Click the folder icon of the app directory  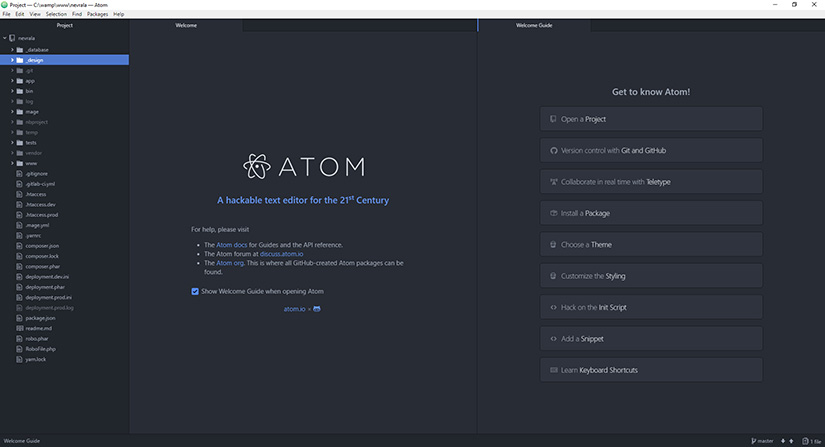(20, 81)
